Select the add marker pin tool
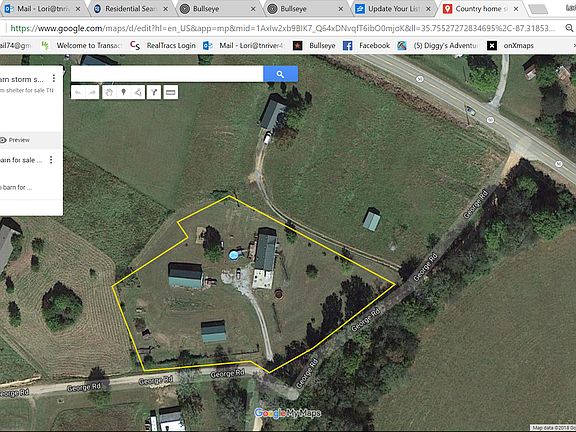Screen dimensions: 576x432 pos(123,92)
